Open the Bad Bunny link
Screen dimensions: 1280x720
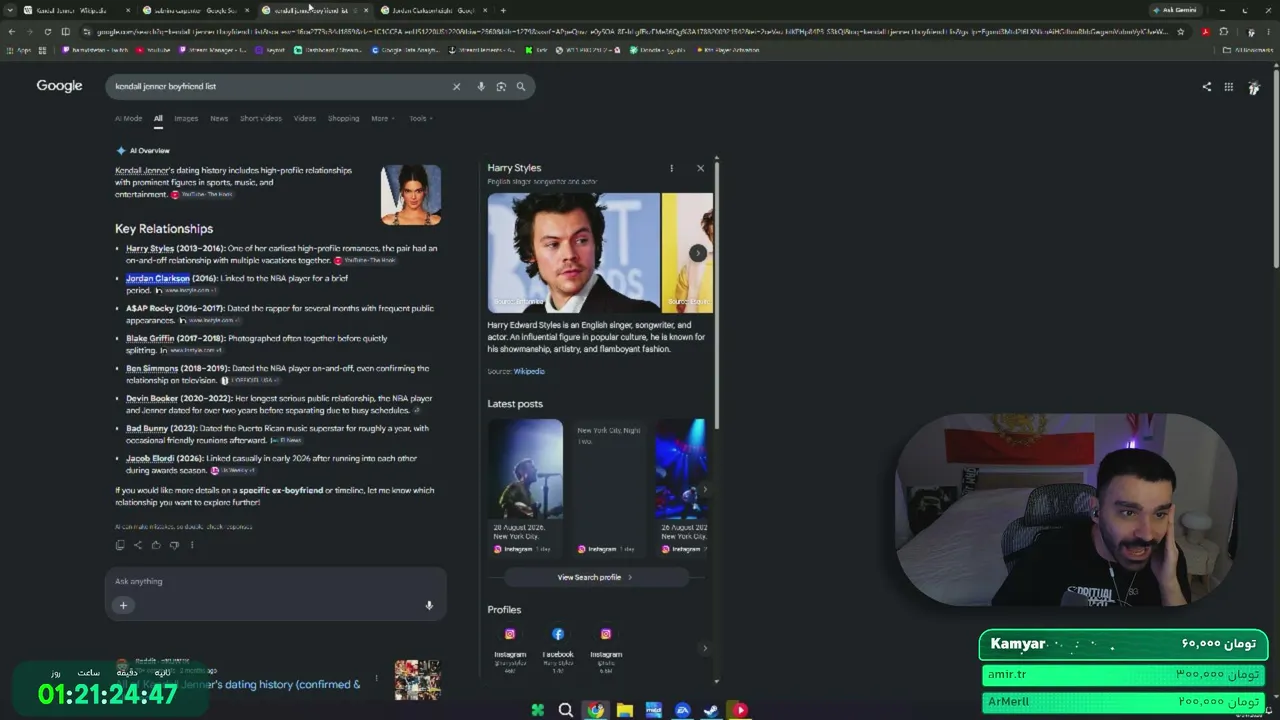[x=147, y=428]
